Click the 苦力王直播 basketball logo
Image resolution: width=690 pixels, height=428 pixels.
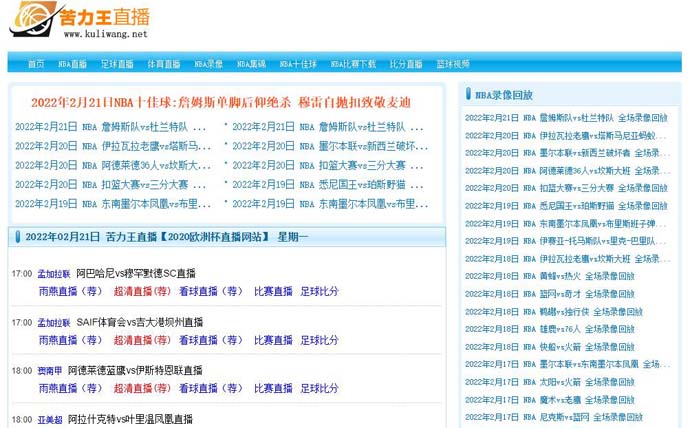coord(80,20)
